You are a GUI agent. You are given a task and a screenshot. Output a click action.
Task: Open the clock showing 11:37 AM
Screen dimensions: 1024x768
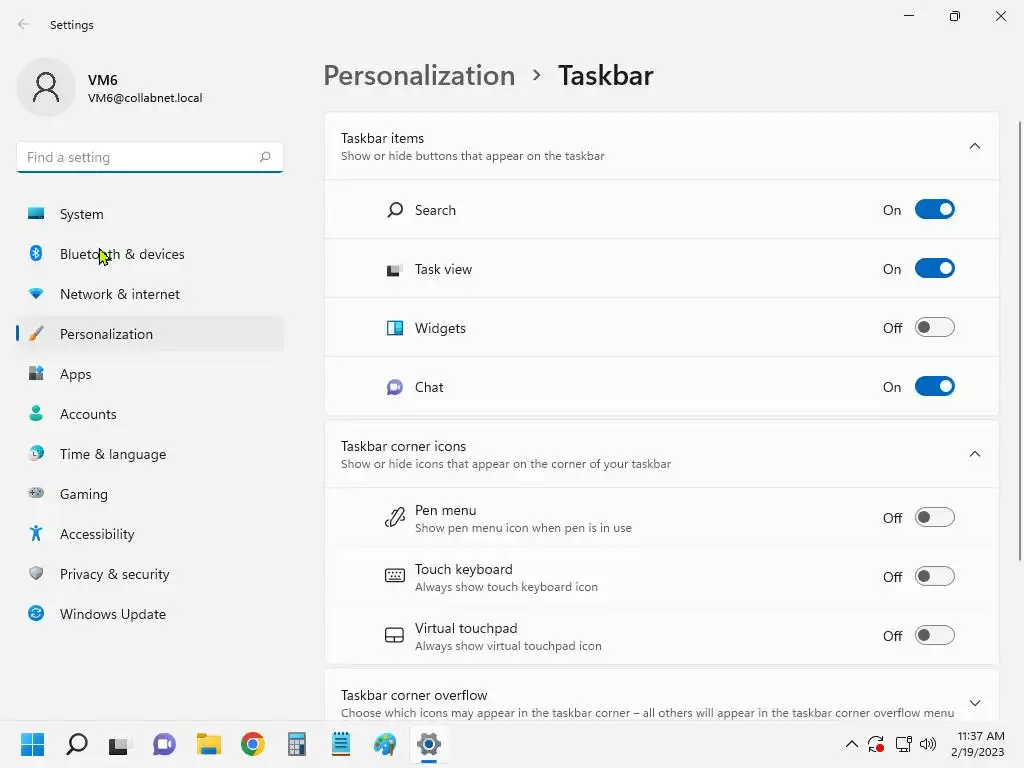(x=978, y=744)
